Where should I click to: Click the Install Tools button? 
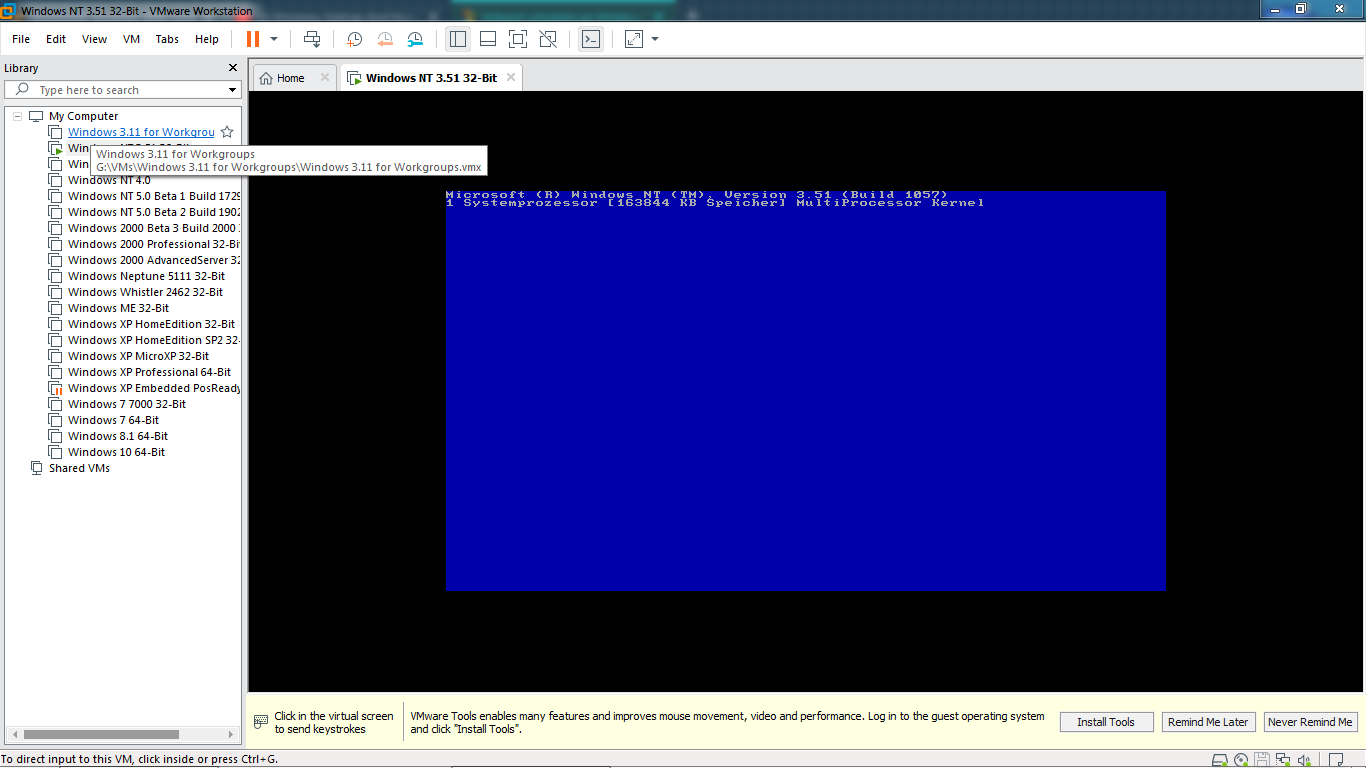pos(1105,722)
